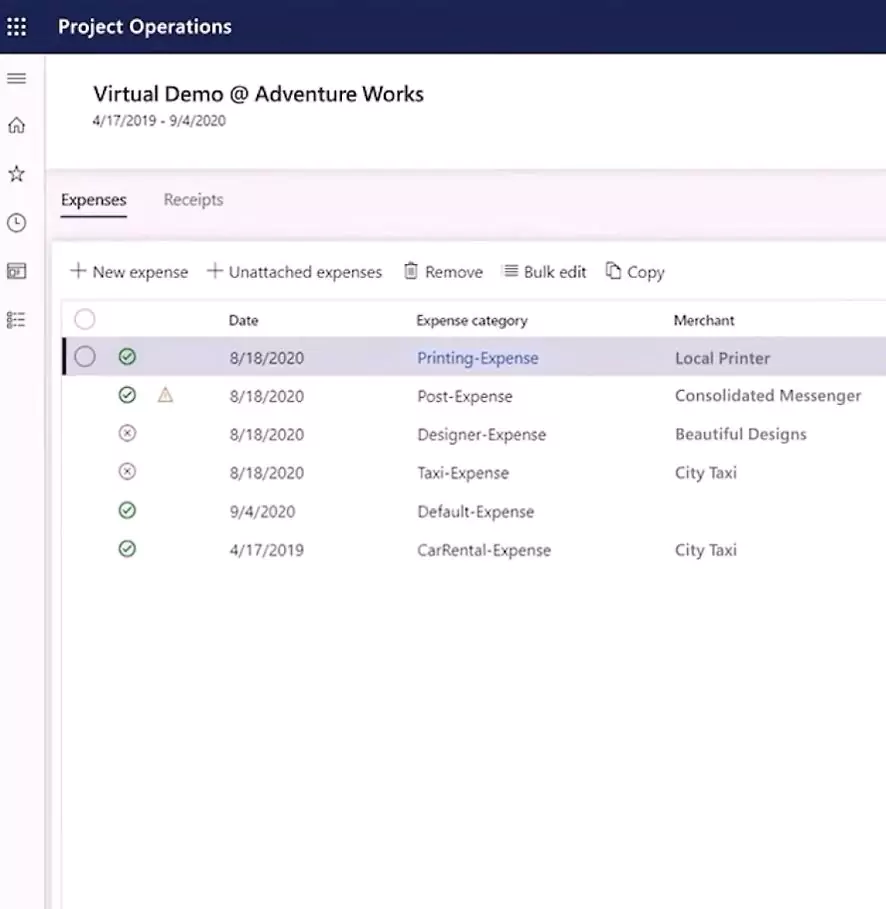The height and width of the screenshot is (909, 886).
Task: Toggle the select-all rows circle in header
Action: 85,320
